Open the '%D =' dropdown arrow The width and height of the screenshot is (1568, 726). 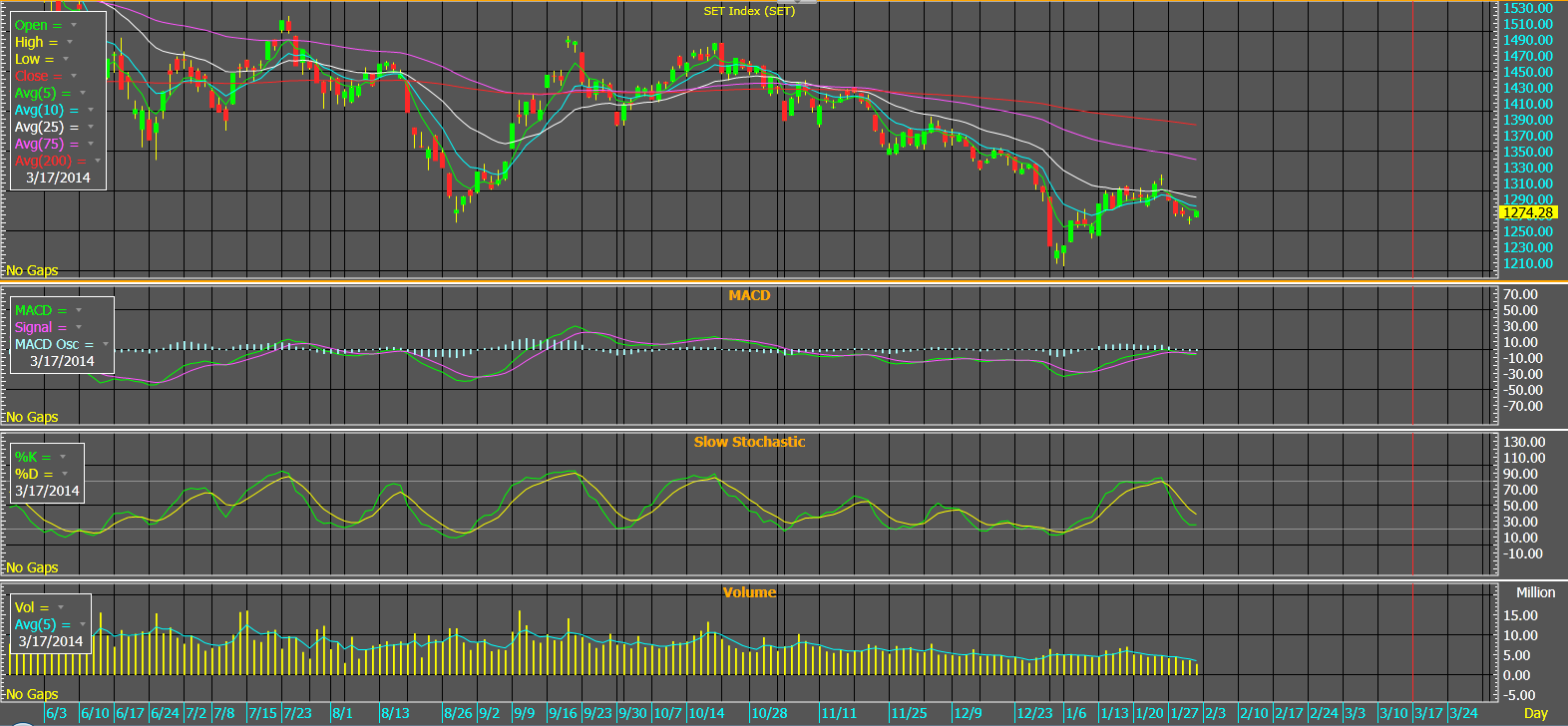(64, 474)
